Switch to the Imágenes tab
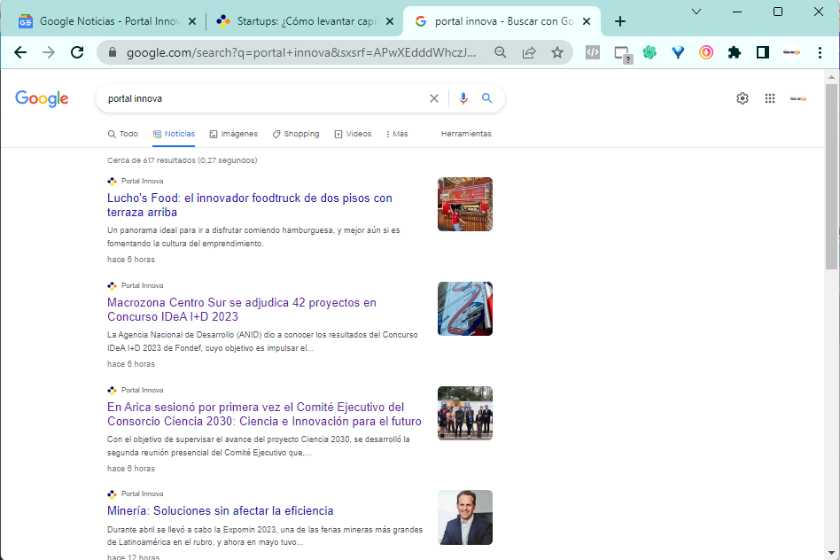 coord(233,134)
